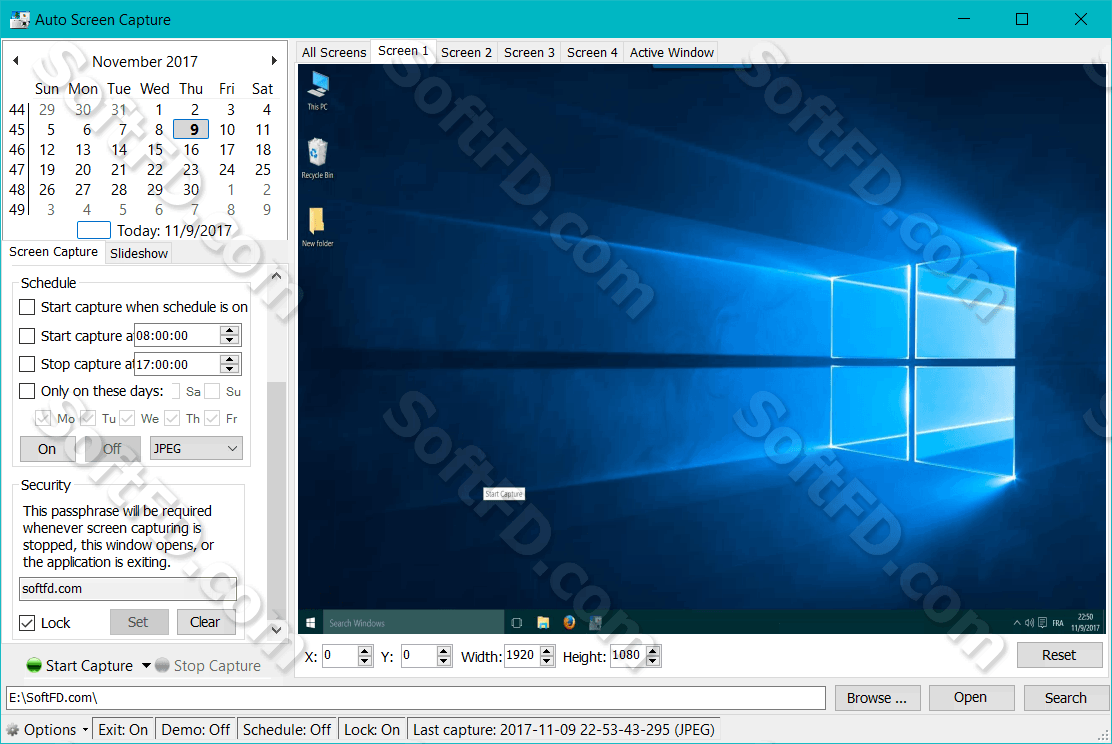The height and width of the screenshot is (744, 1112).
Task: Switch to Screen 4 tab
Action: (x=592, y=52)
